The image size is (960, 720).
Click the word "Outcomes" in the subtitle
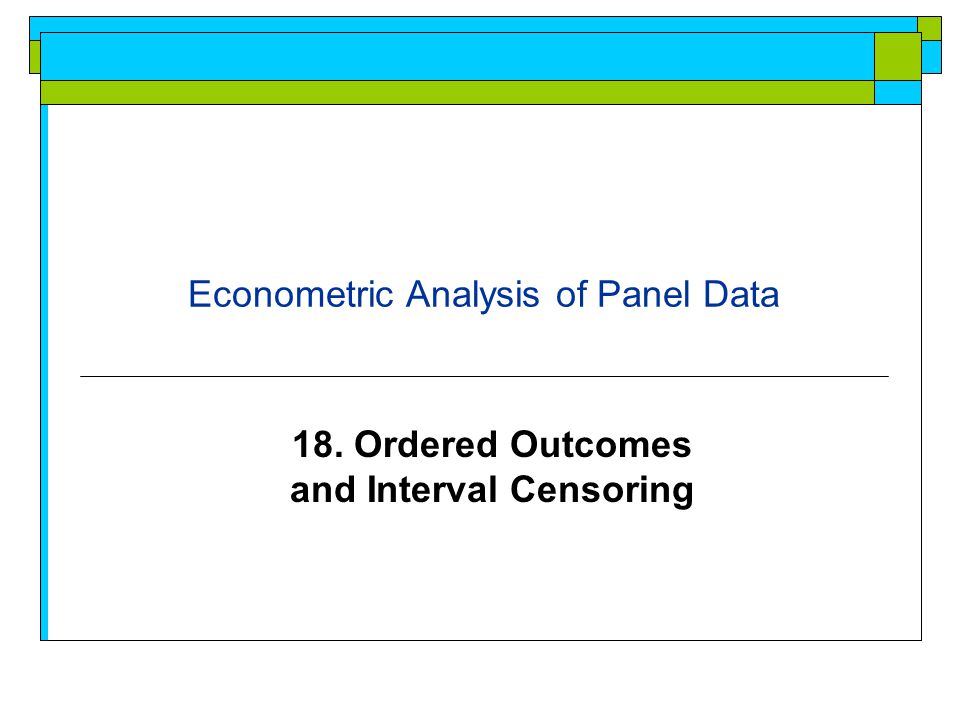(x=601, y=444)
